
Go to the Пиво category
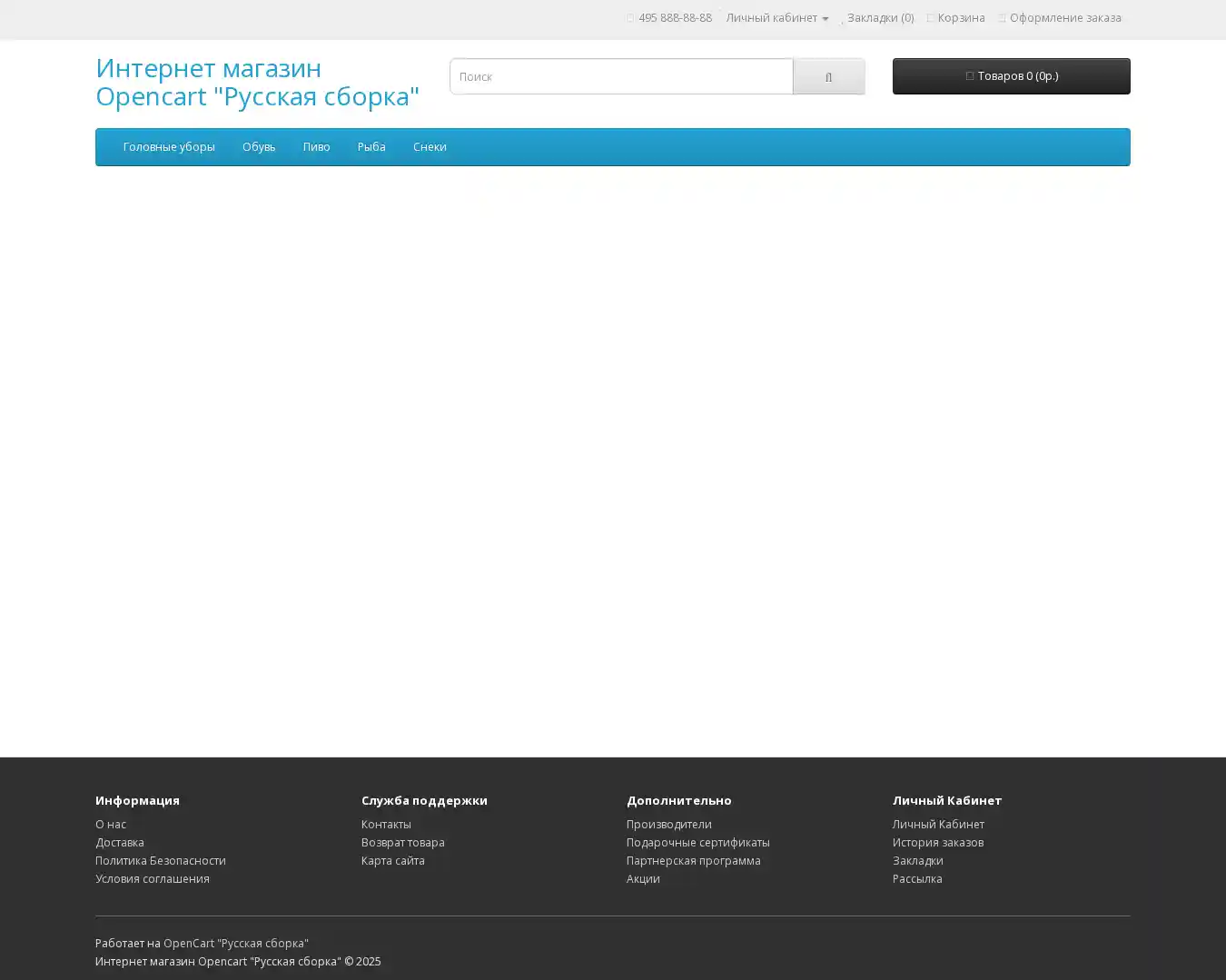click(316, 147)
